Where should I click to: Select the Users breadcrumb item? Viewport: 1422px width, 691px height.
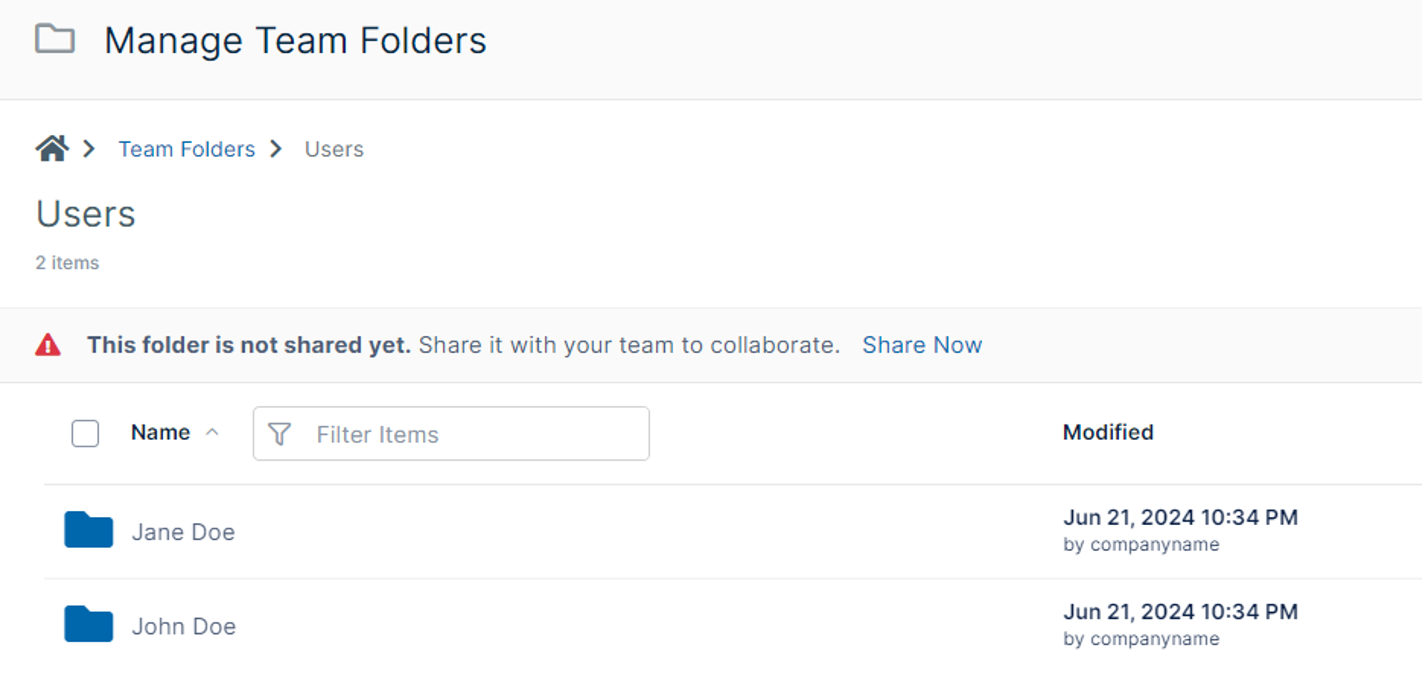tap(334, 149)
